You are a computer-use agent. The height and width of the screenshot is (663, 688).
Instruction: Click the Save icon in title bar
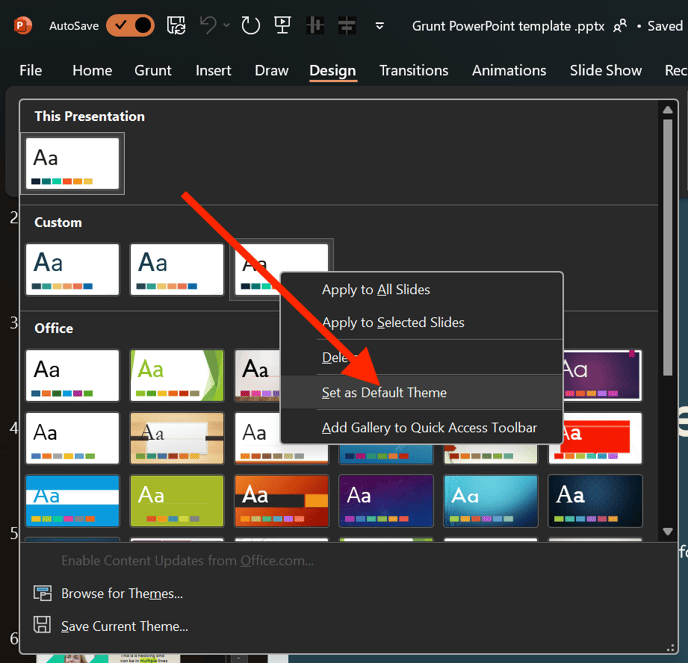(176, 25)
